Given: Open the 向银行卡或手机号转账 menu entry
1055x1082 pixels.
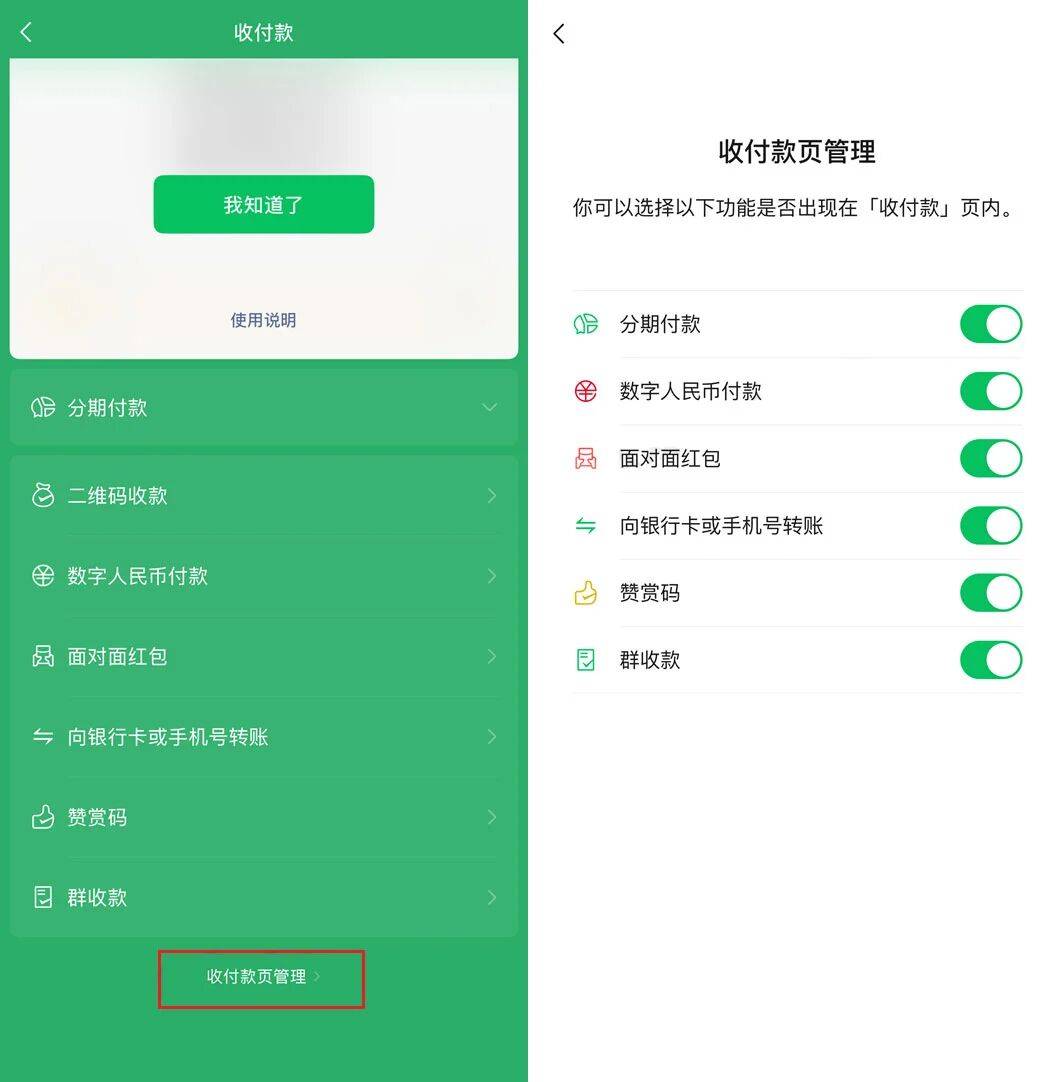Looking at the screenshot, I should click(x=264, y=737).
